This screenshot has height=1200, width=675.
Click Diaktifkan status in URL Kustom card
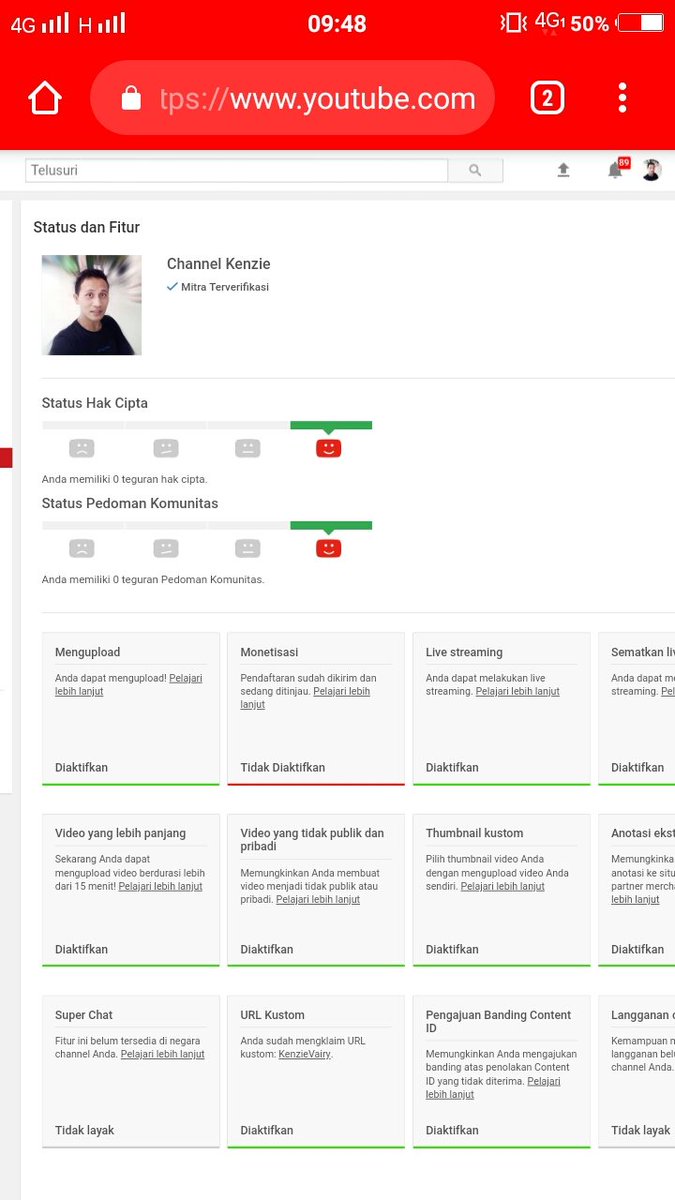tap(267, 1131)
